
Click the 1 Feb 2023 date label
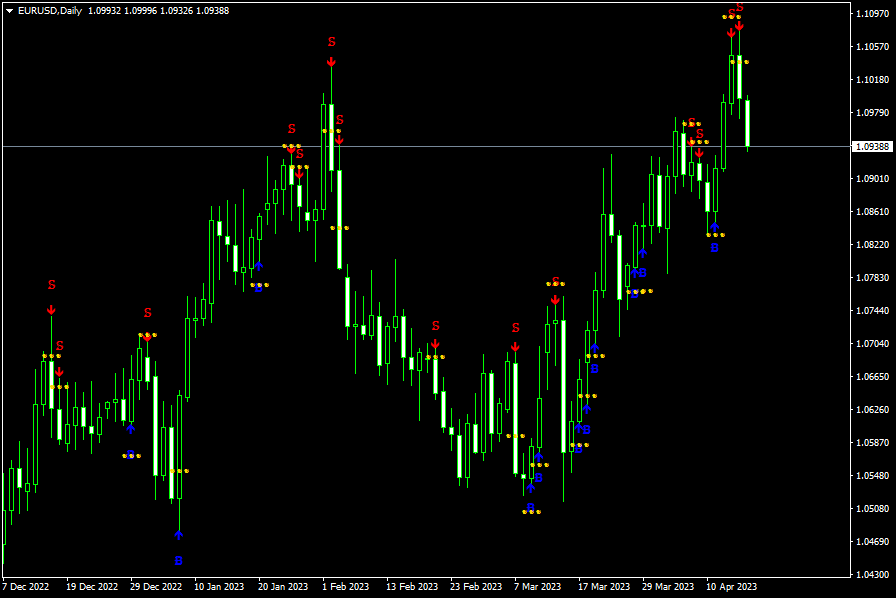346,587
